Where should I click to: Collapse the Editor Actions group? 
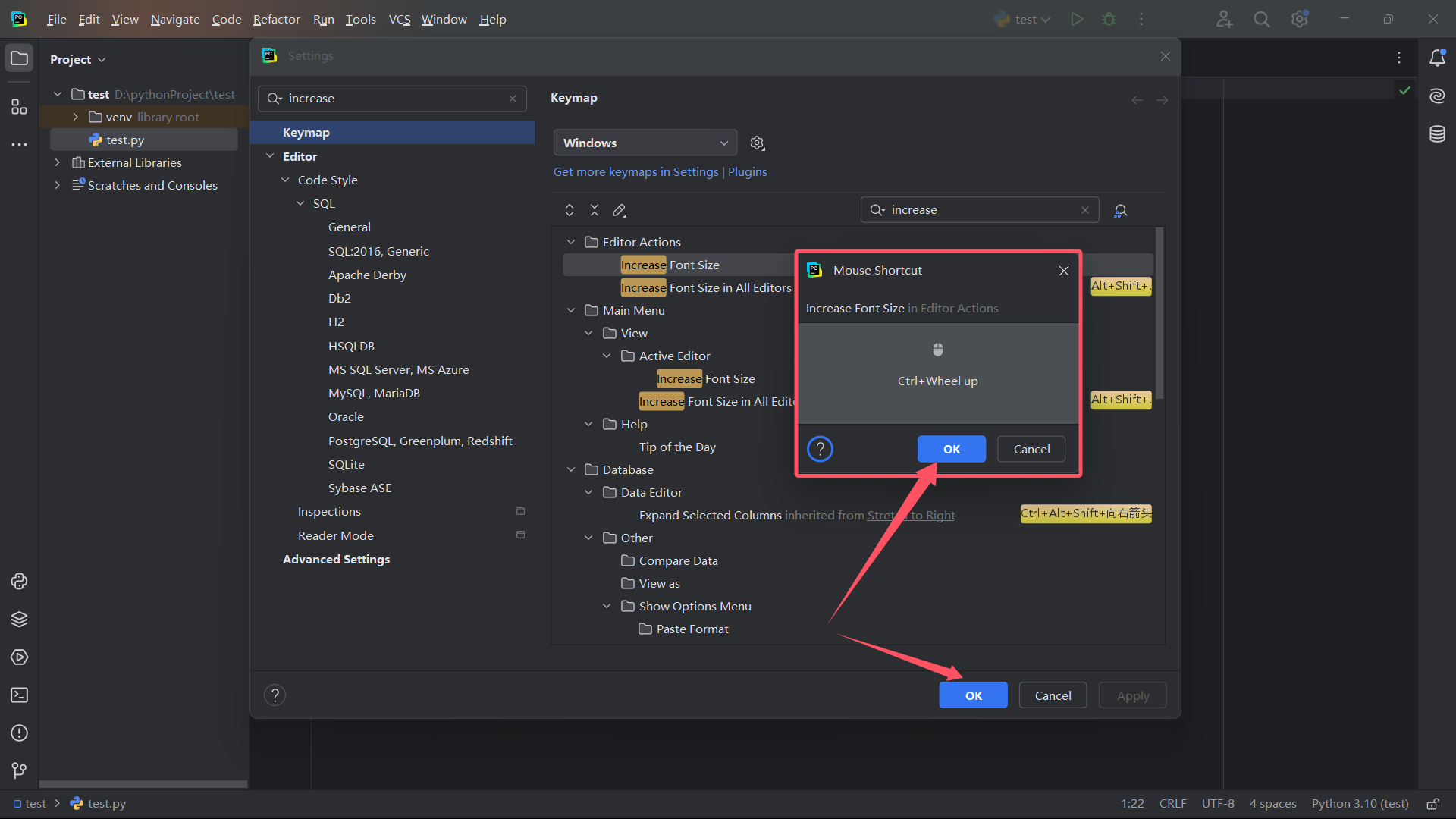tap(571, 242)
